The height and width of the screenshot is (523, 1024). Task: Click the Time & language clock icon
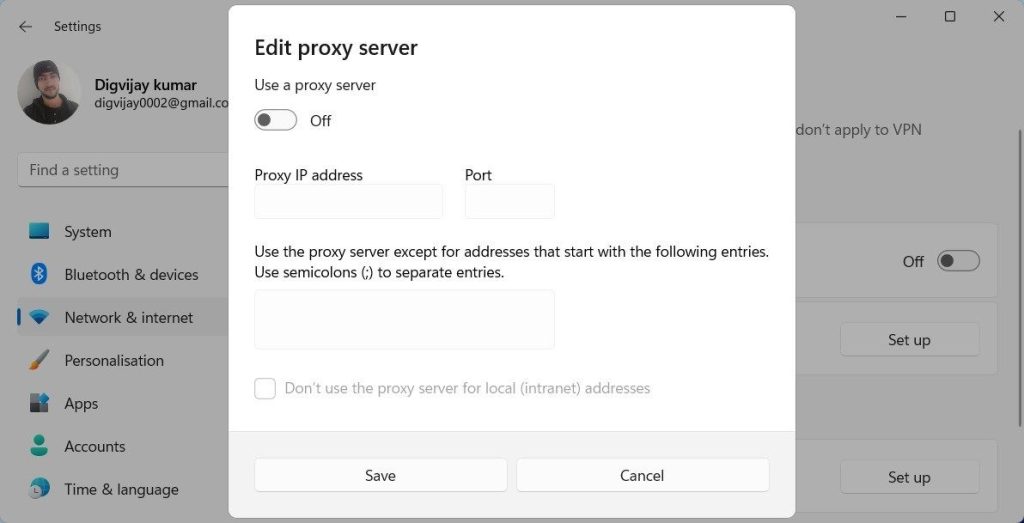pyautogui.click(x=39, y=489)
